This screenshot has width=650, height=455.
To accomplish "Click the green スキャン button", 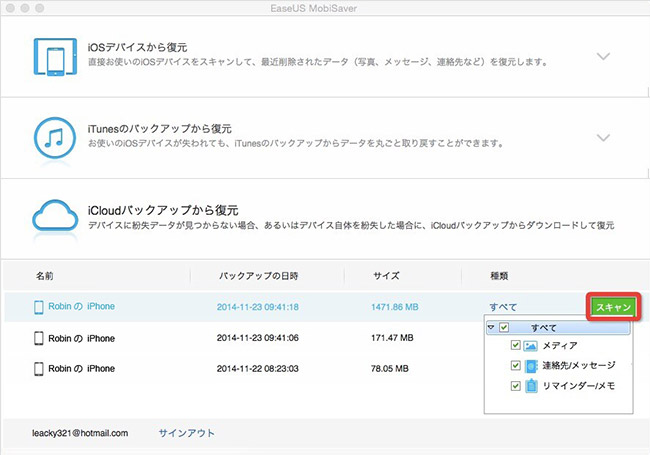I will (x=614, y=307).
